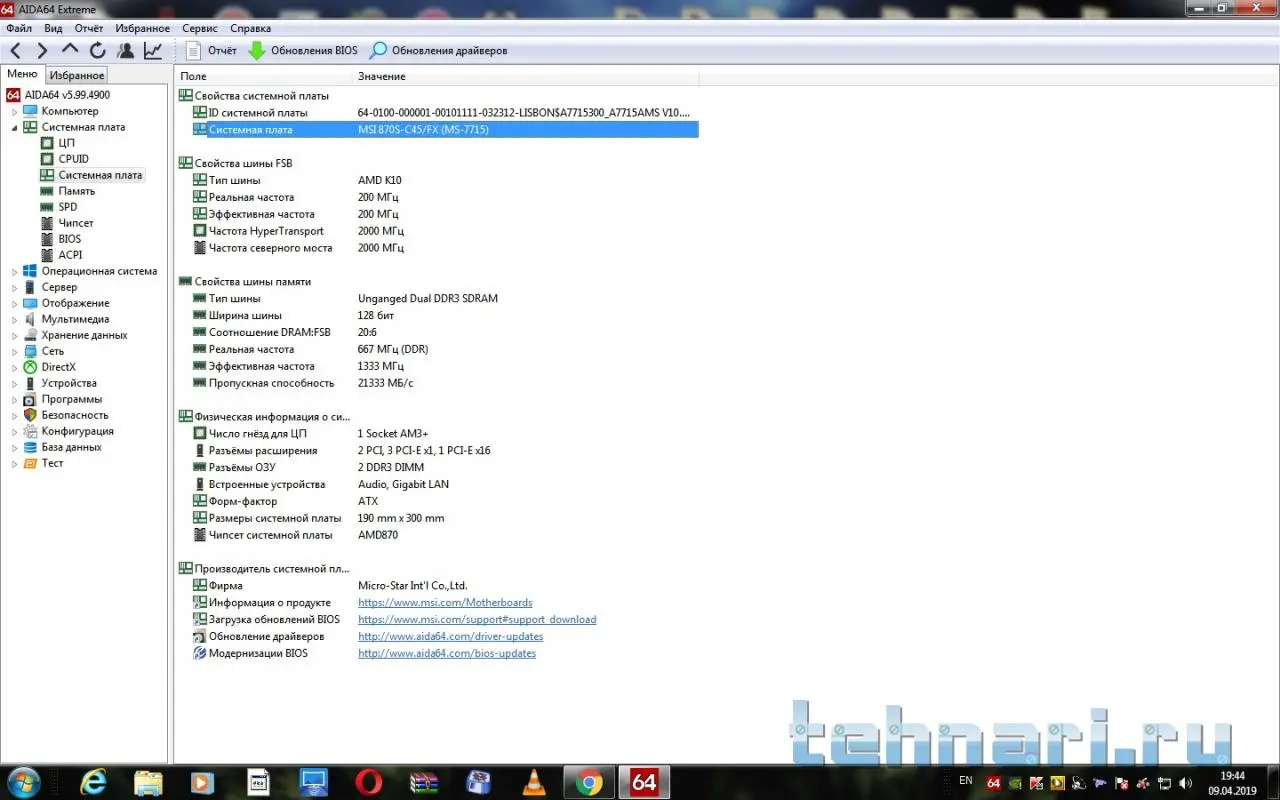1280x800 pixels.
Task: Click the Обновления BIOS toolbar button
Action: click(302, 51)
